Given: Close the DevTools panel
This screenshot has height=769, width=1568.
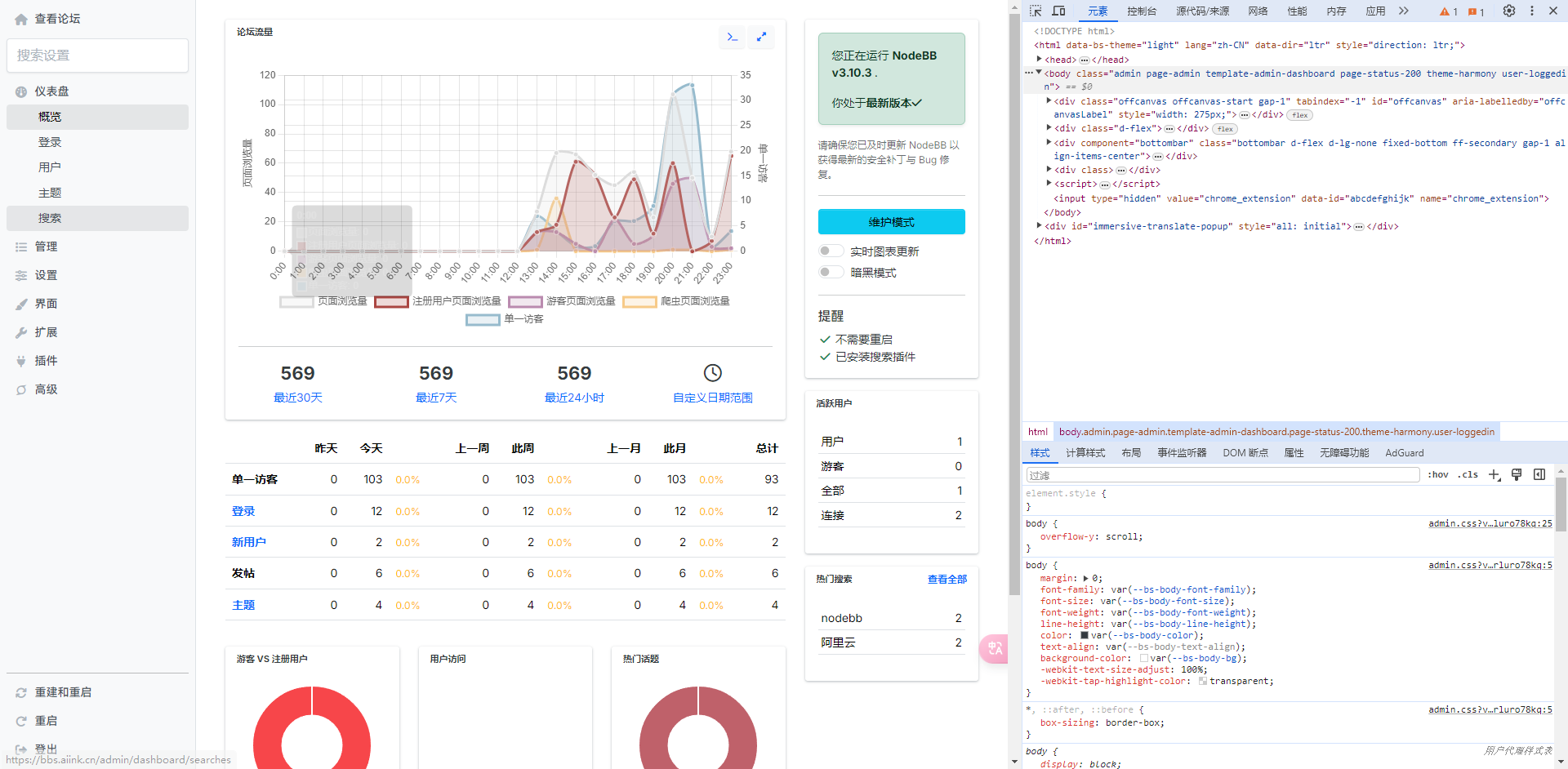Looking at the screenshot, I should tap(1553, 11).
